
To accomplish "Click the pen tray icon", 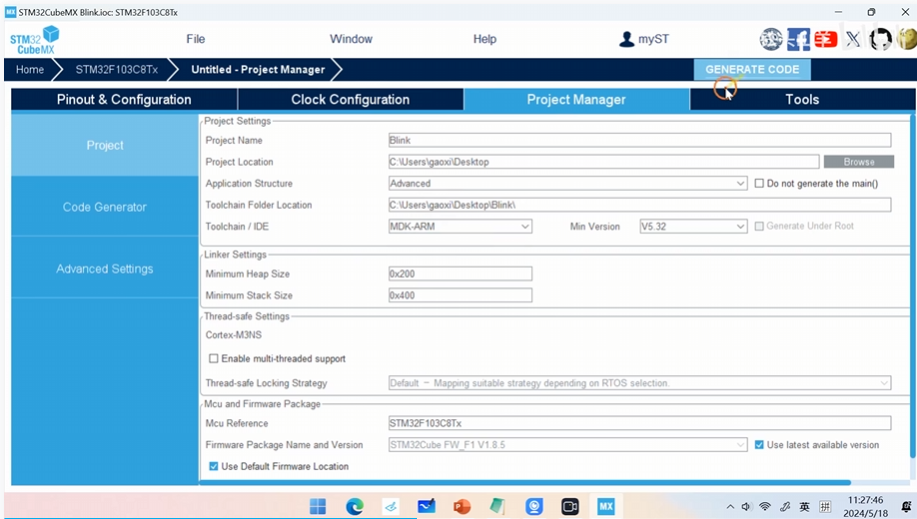I will pyautogui.click(x=785, y=507).
